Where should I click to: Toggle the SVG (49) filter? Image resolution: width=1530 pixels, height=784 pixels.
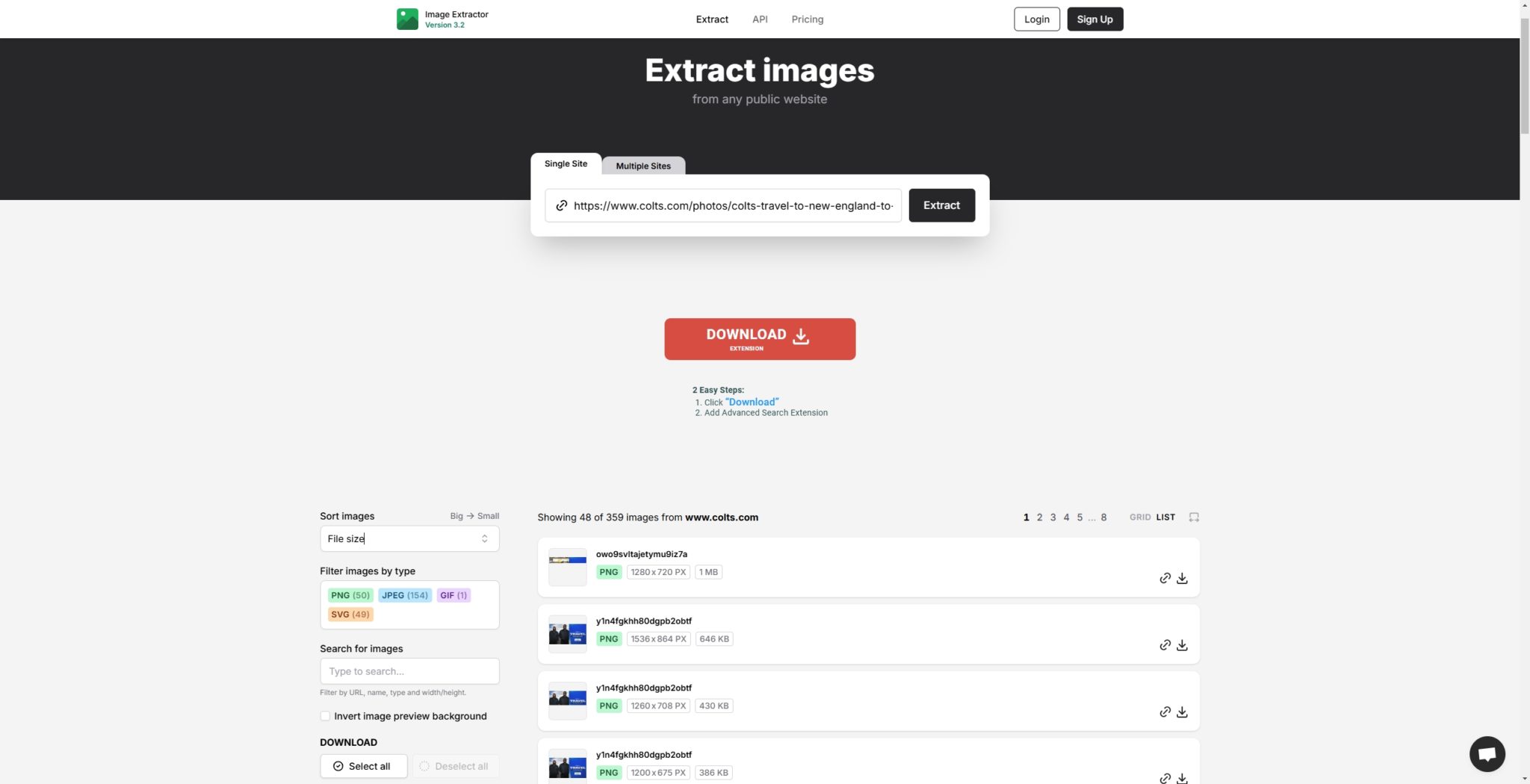tap(350, 614)
